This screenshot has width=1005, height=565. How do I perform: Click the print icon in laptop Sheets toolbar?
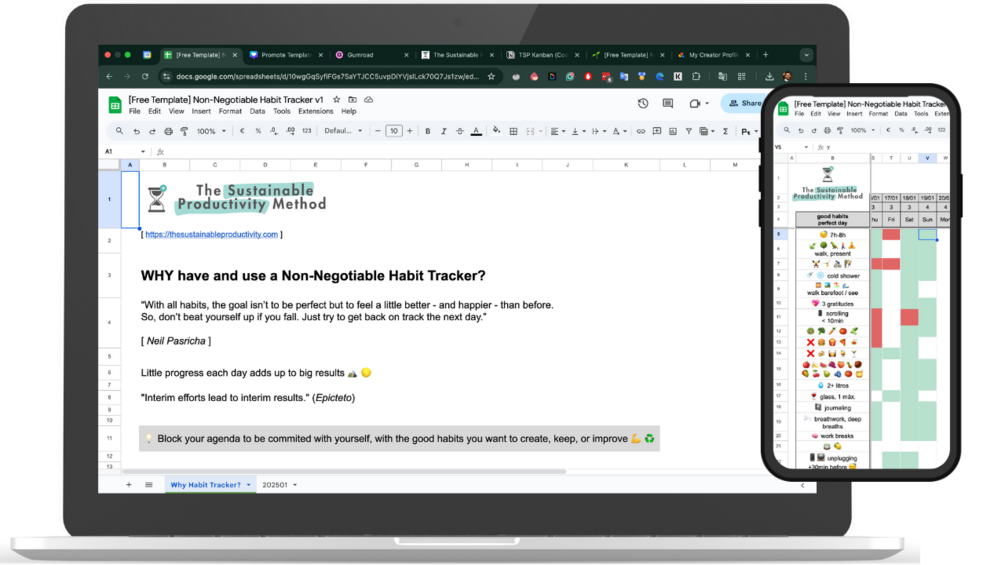click(168, 131)
